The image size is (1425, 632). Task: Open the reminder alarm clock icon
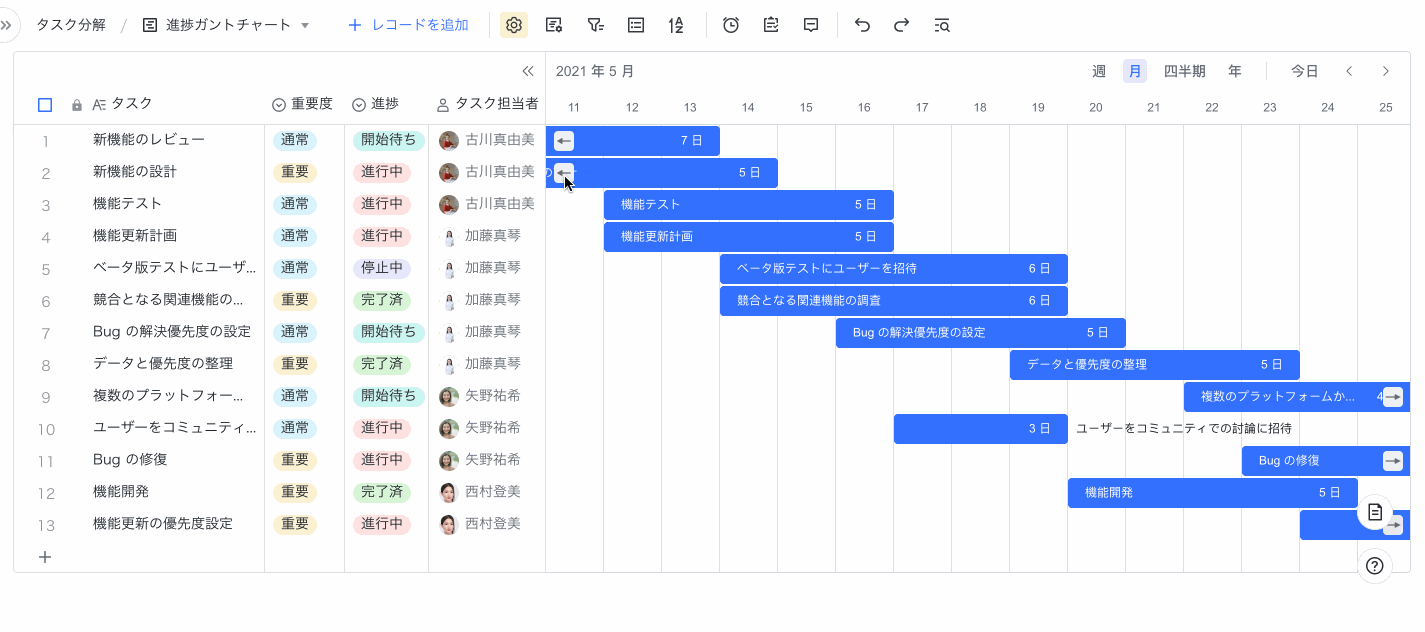coord(731,25)
